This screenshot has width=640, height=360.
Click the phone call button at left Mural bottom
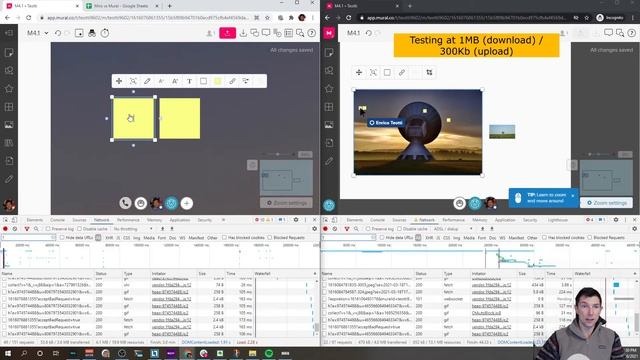(x=125, y=203)
